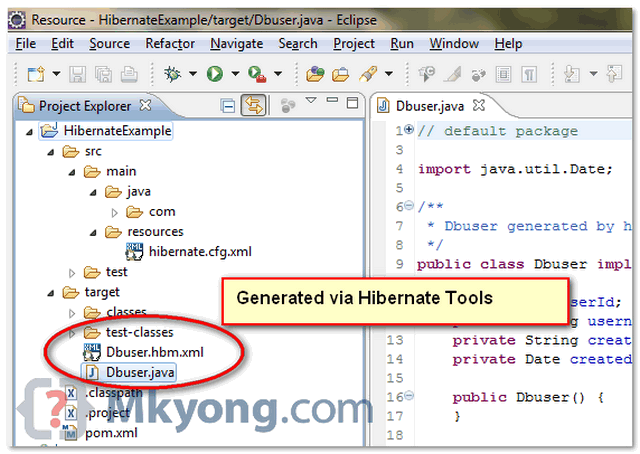
Task: Click the Toggle Mark Occurrences icon
Action: tap(453, 74)
